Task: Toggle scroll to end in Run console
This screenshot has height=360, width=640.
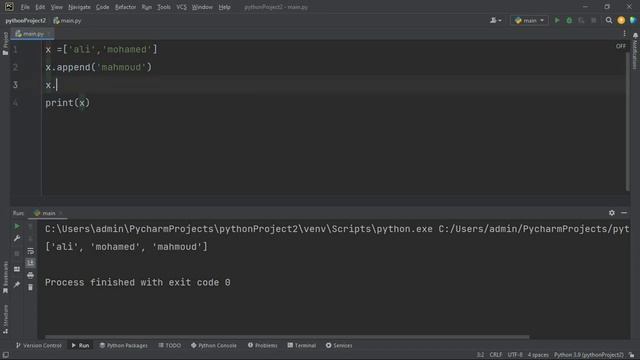Action: click(x=31, y=263)
